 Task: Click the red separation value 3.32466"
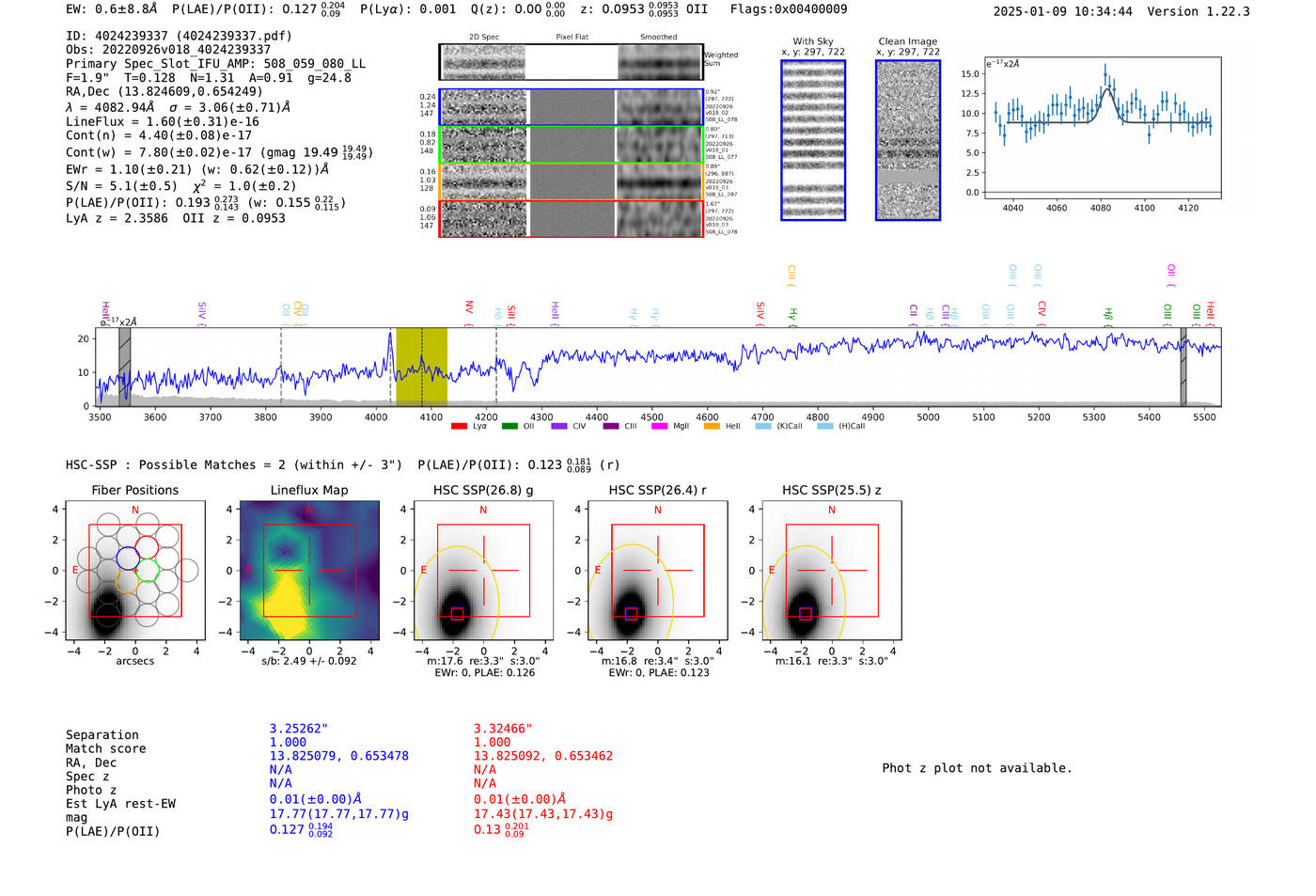pyautogui.click(x=503, y=729)
